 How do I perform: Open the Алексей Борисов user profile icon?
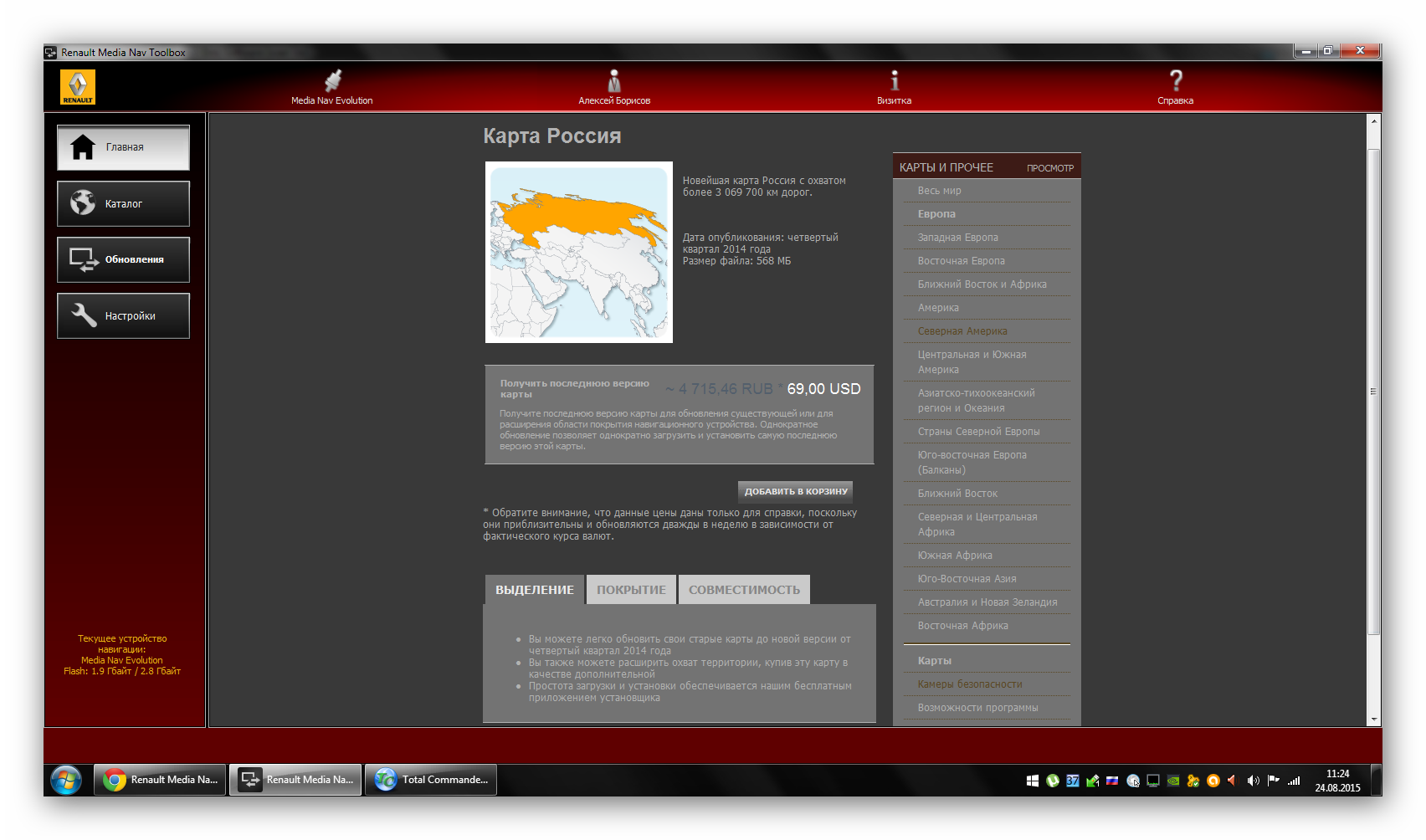[614, 82]
